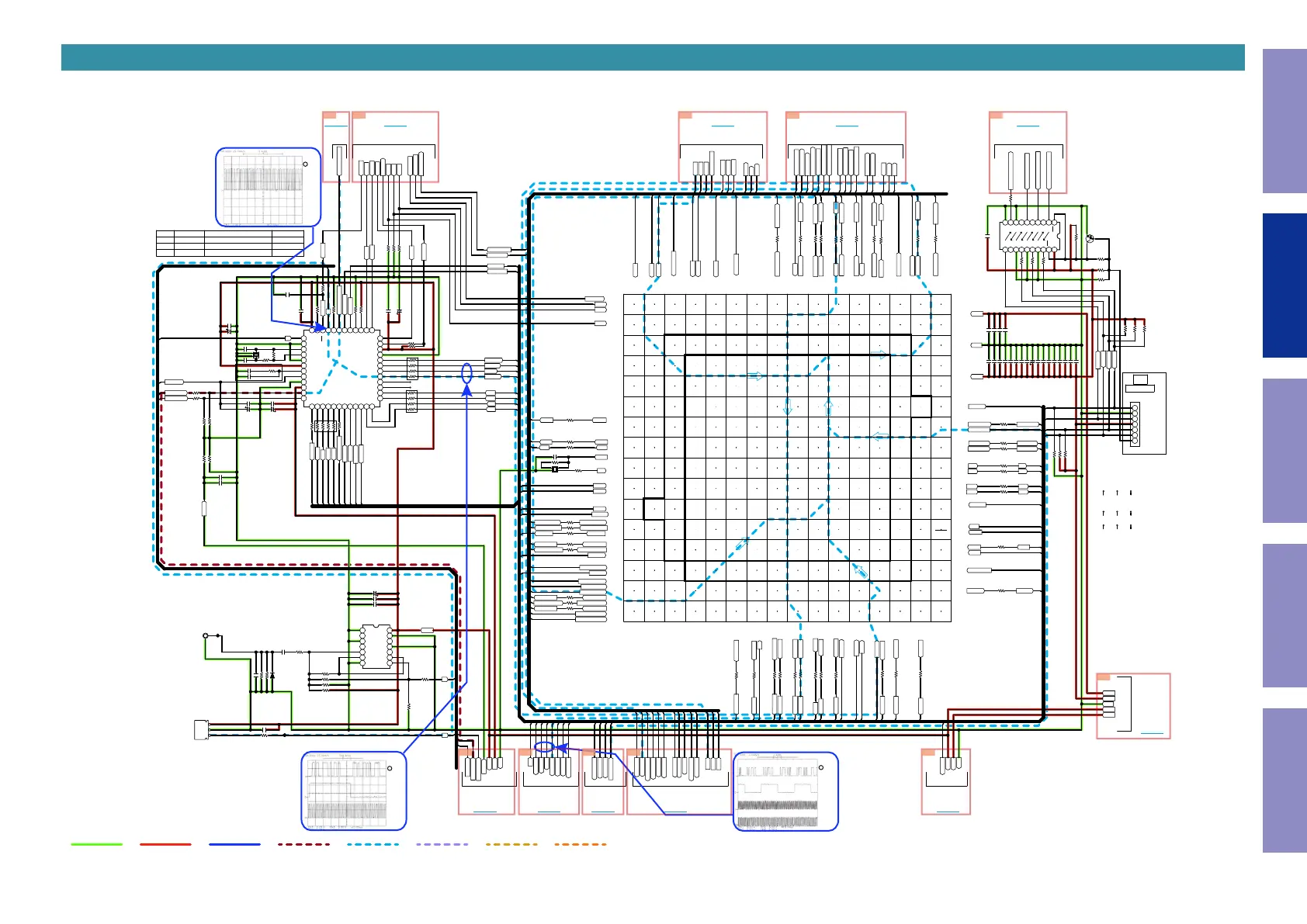Click the blue ellipse marker above bottom connectors

(545, 747)
